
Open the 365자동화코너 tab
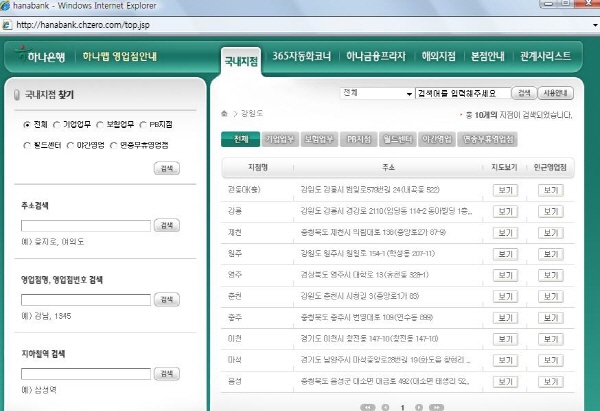[300, 56]
